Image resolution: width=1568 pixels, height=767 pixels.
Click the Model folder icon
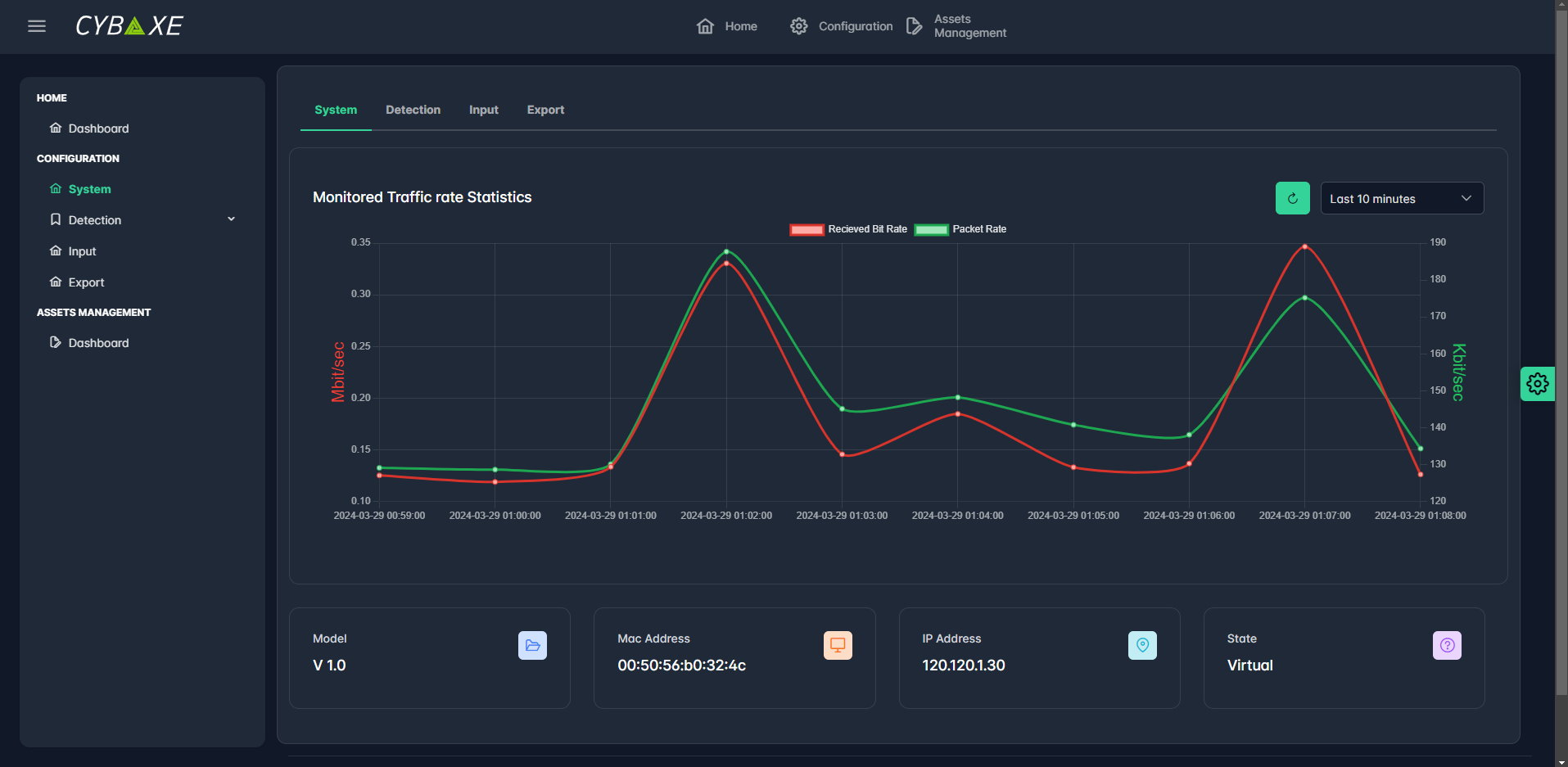point(532,645)
